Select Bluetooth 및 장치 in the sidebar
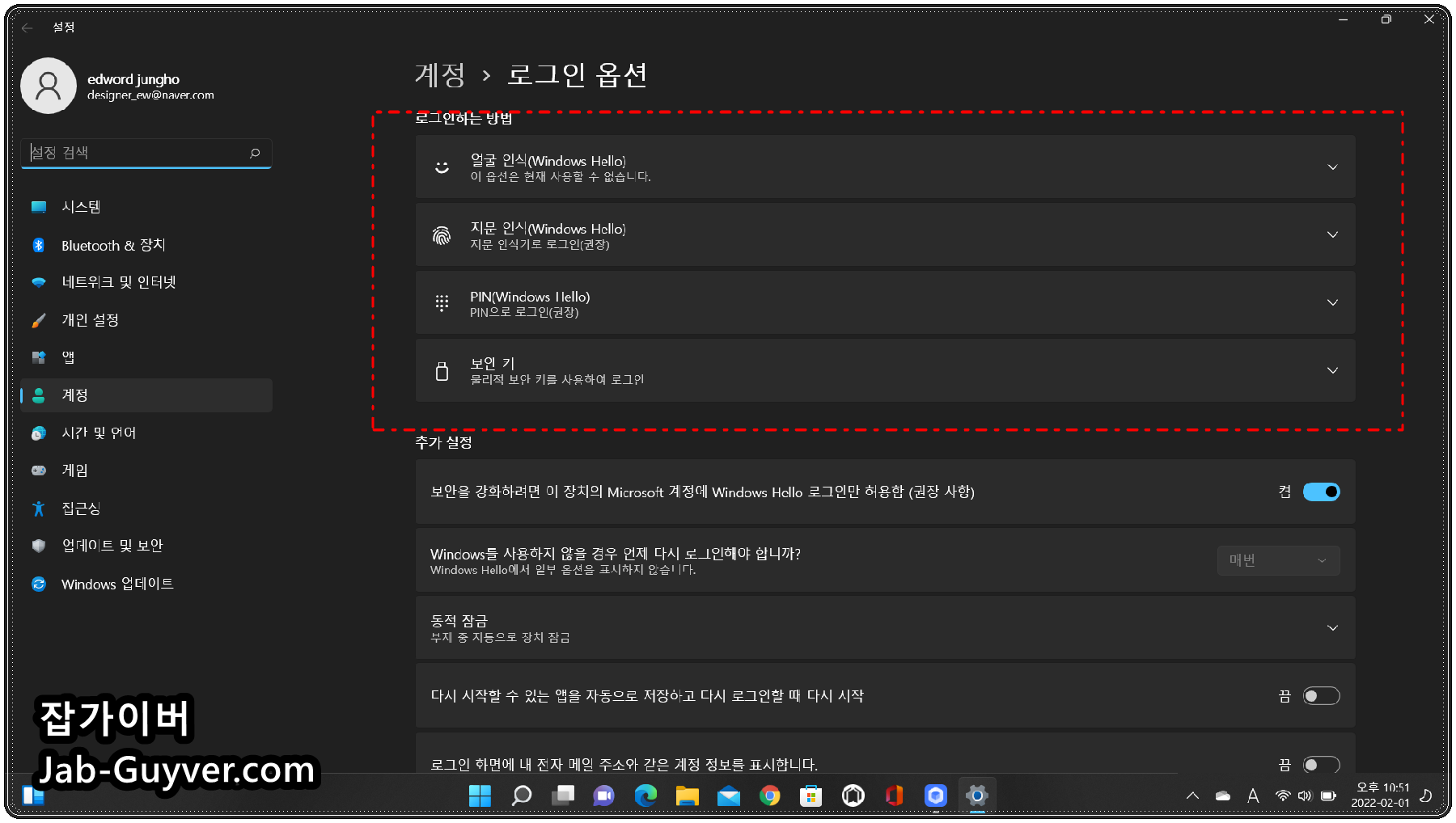The image size is (1456, 823). point(113,245)
